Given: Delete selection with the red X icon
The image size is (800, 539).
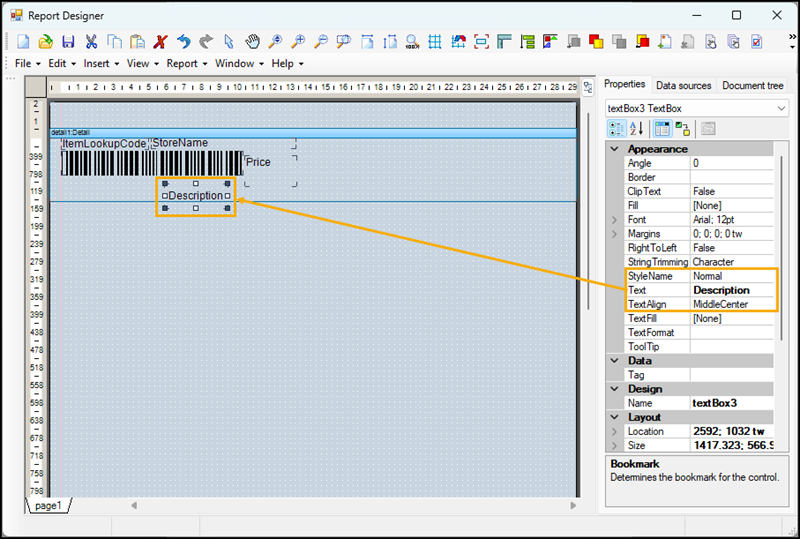Looking at the screenshot, I should click(x=160, y=41).
